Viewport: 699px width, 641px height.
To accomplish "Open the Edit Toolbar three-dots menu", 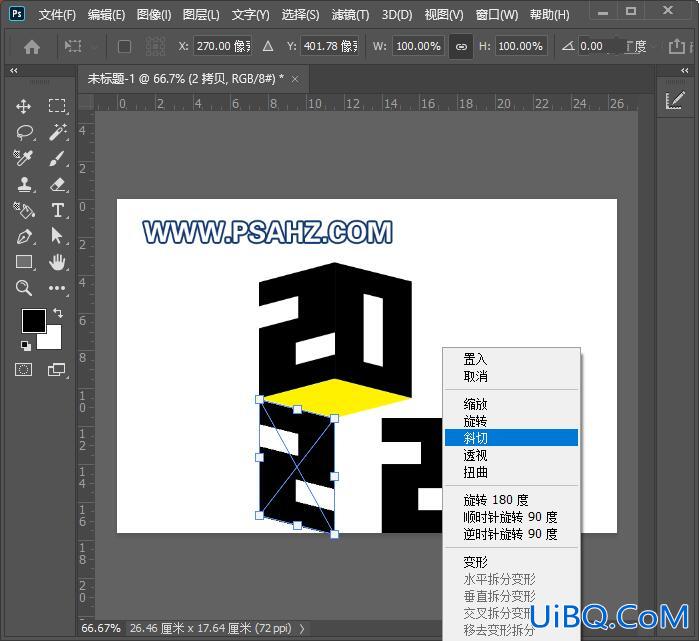I will click(x=57, y=288).
